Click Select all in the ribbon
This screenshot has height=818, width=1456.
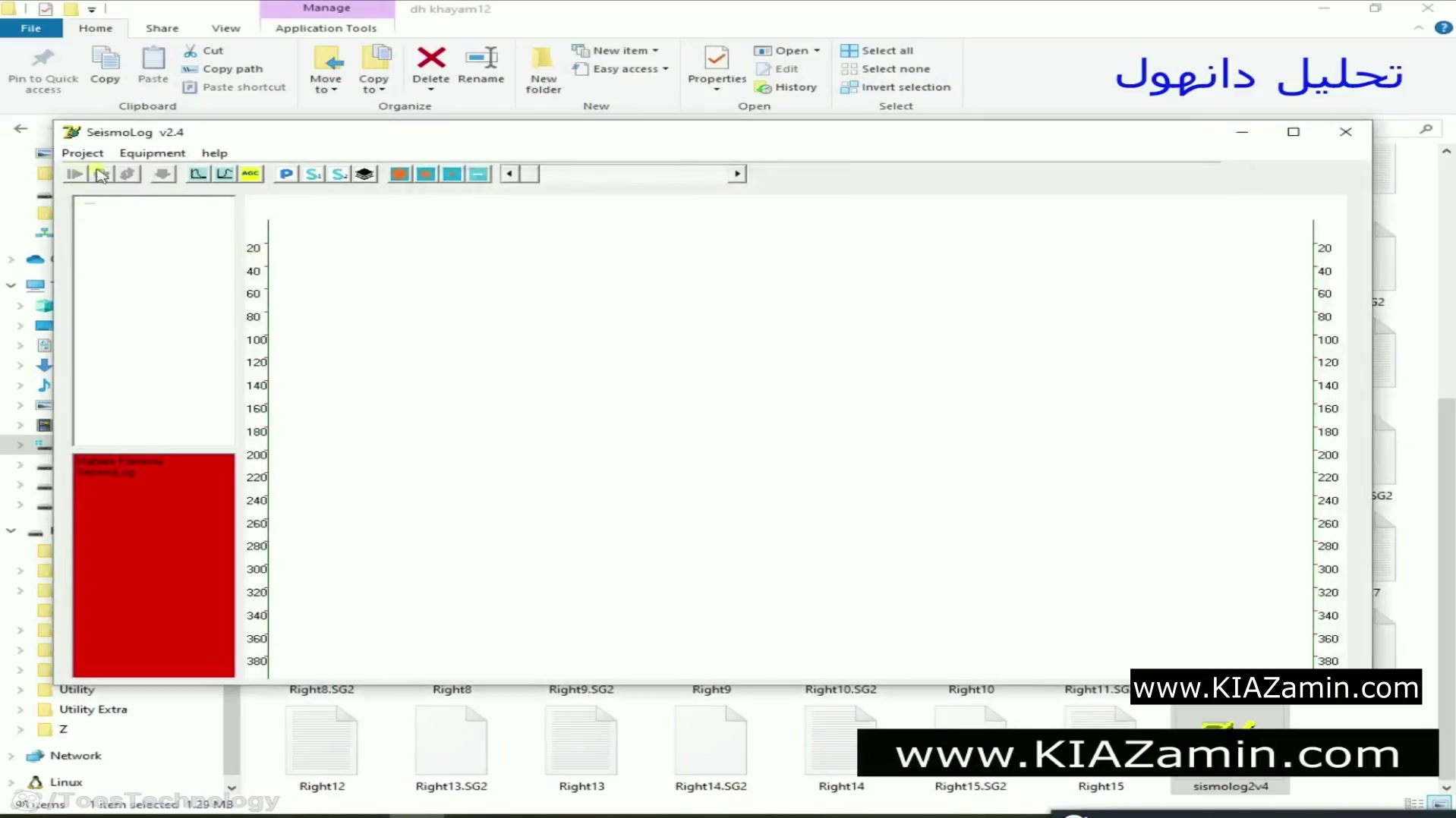click(x=878, y=50)
